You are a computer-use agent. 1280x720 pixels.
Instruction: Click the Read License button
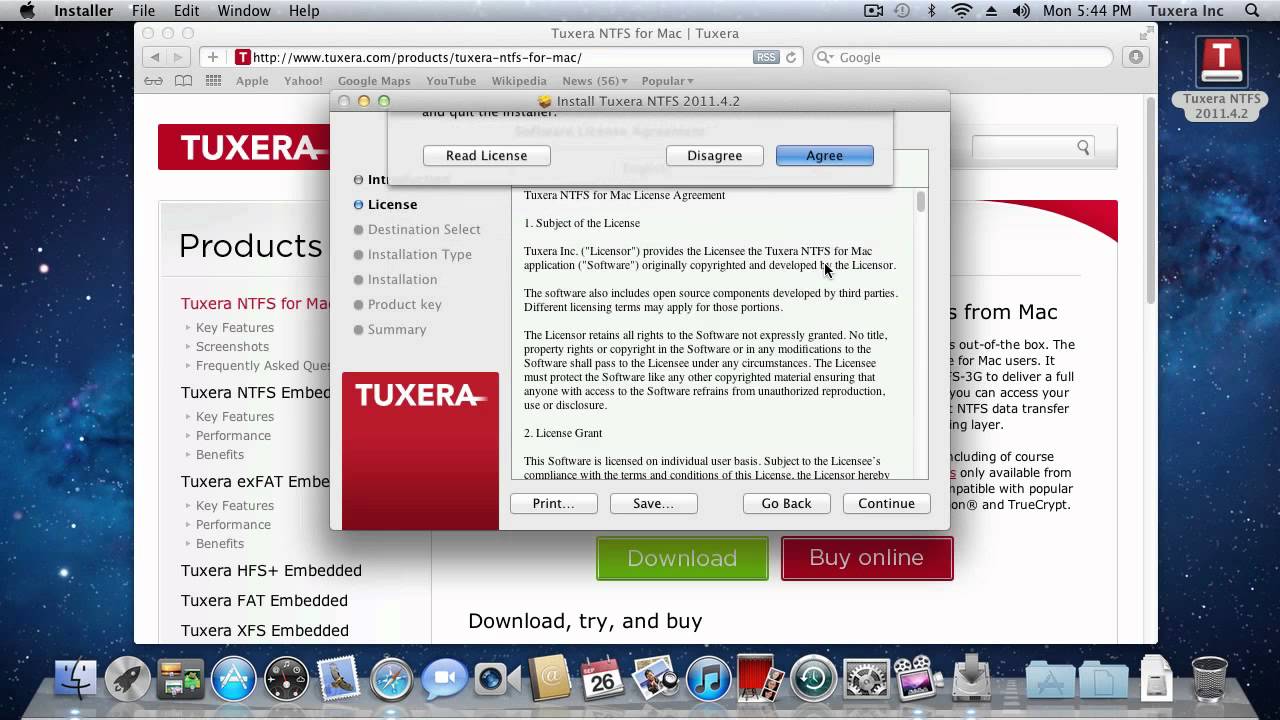[x=486, y=155]
